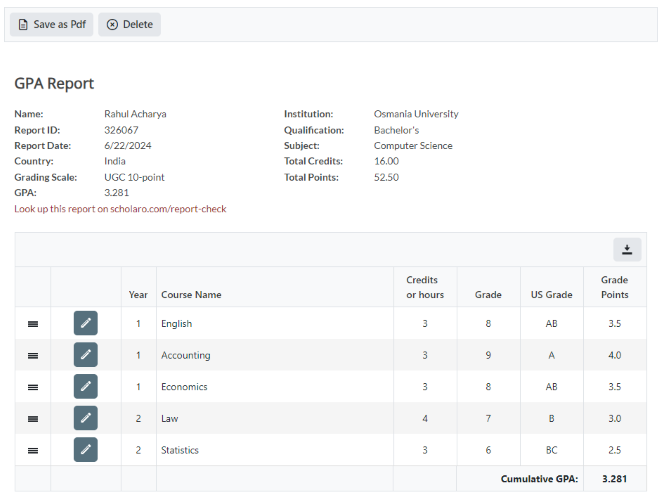Viewport: 662px width, 500px height.
Task: Click the Year column header
Action: click(x=138, y=295)
